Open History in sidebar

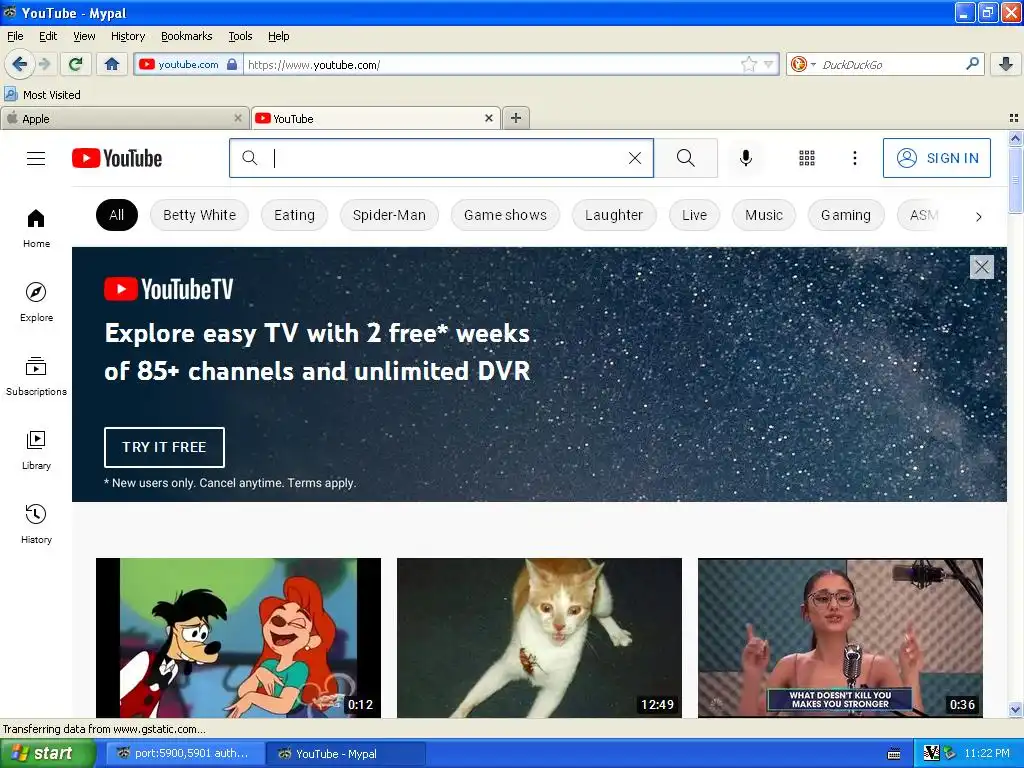pos(36,524)
